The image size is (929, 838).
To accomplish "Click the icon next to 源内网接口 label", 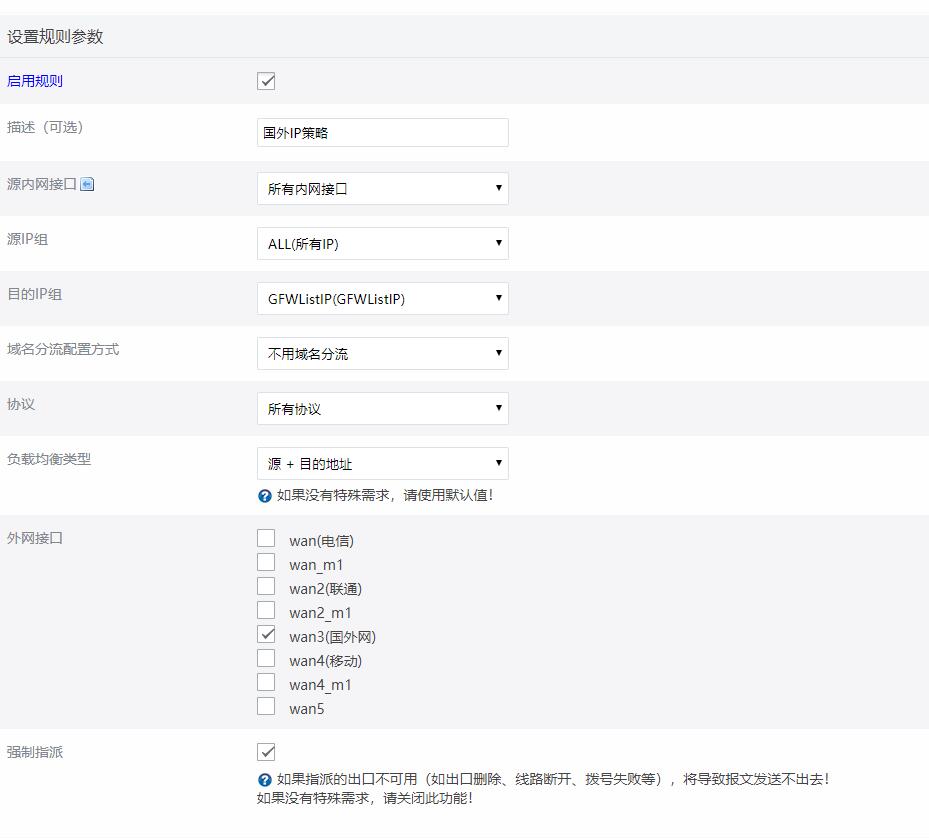I will coord(87,184).
